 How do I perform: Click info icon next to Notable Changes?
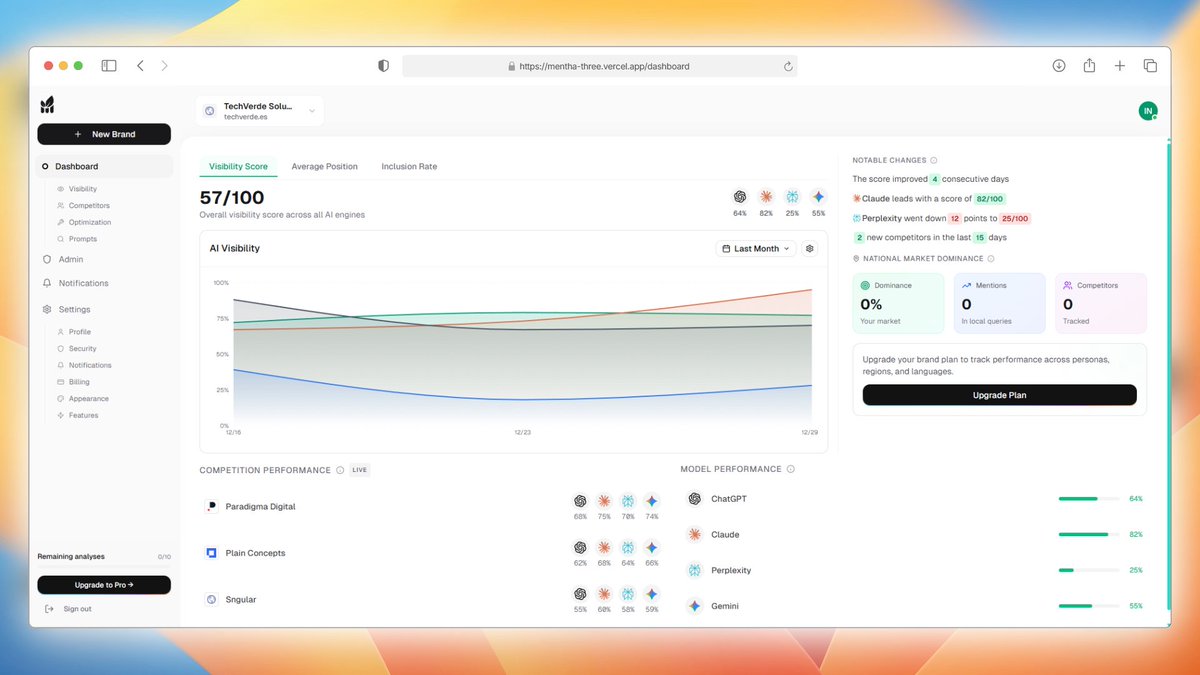934,160
